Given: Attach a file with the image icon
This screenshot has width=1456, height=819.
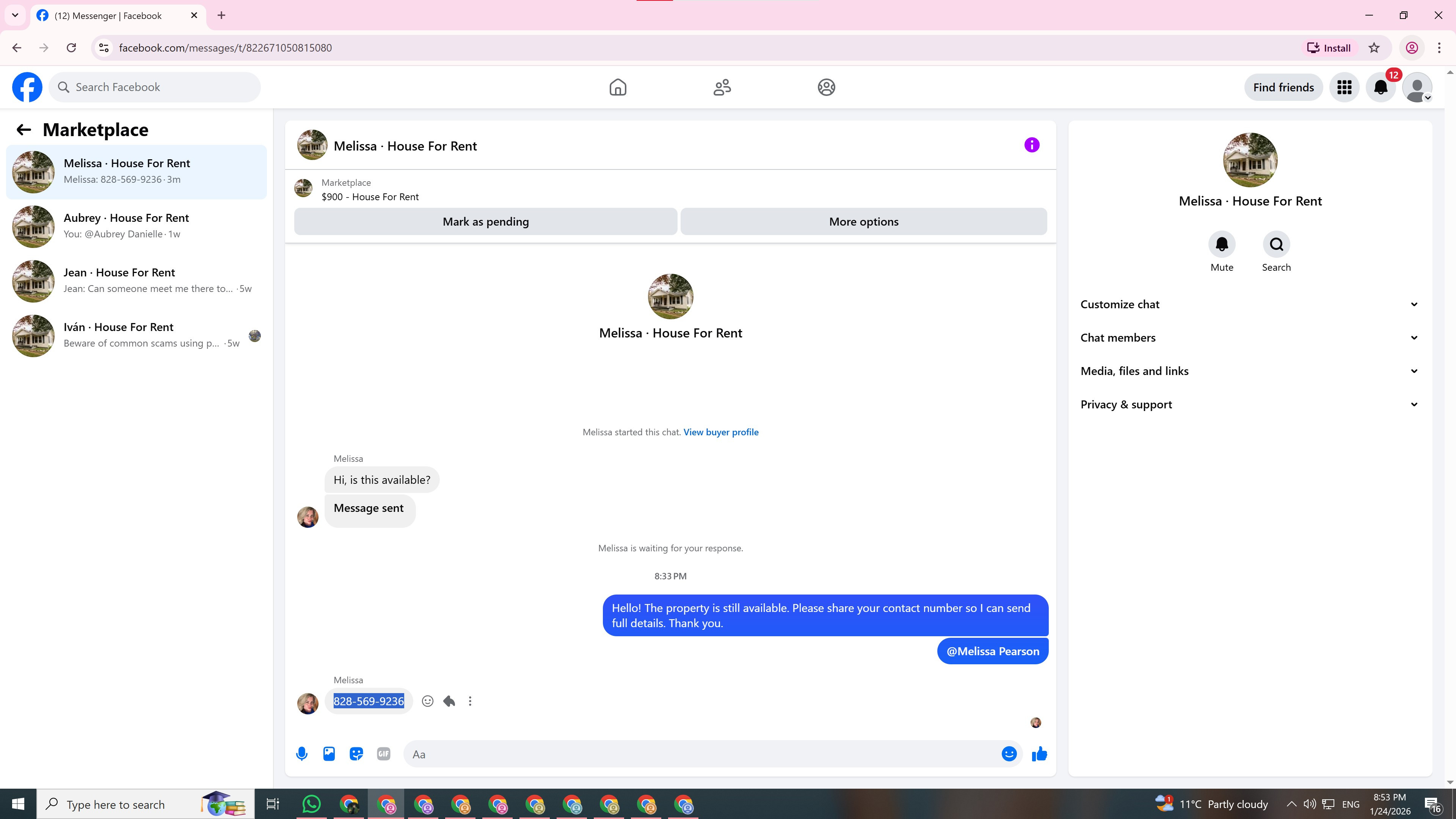Looking at the screenshot, I should [329, 754].
